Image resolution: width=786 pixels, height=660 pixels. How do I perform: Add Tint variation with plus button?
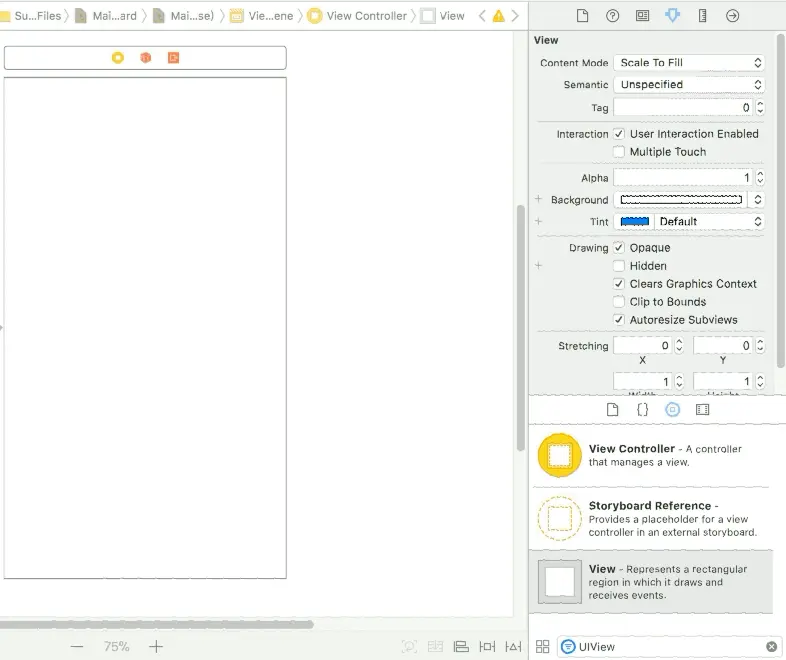click(x=538, y=221)
